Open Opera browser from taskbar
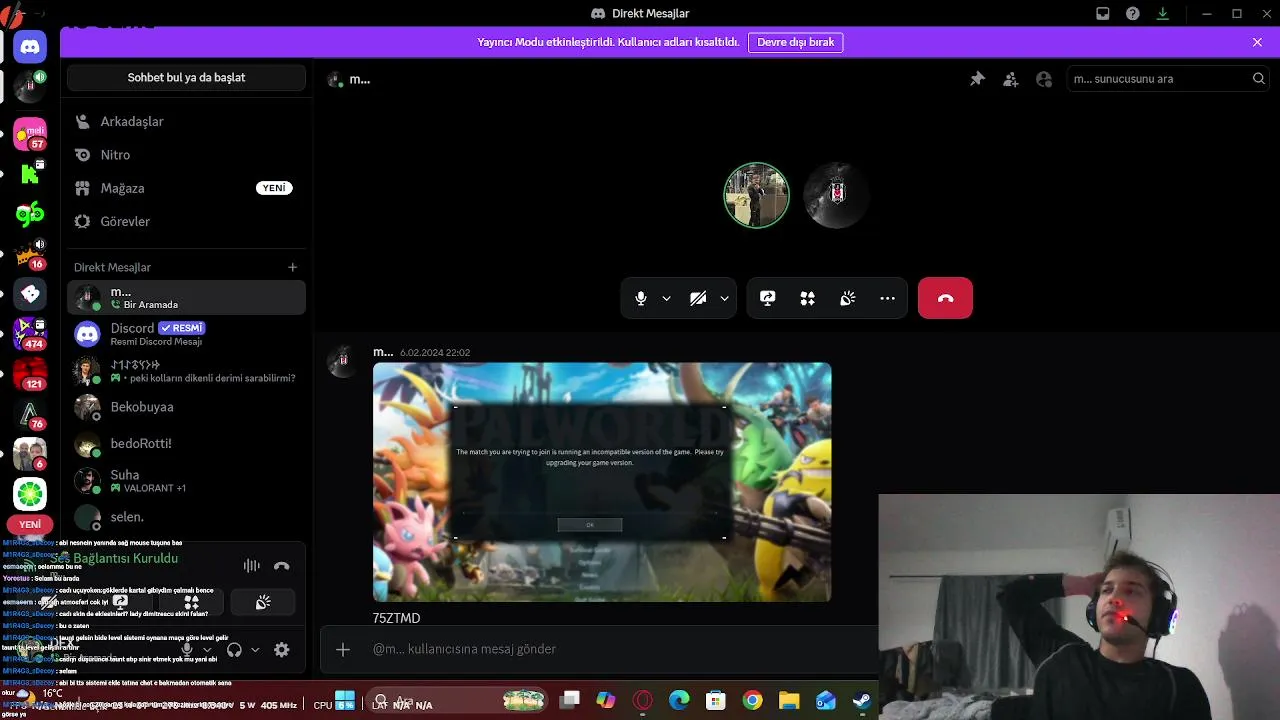The height and width of the screenshot is (720, 1280). (643, 701)
